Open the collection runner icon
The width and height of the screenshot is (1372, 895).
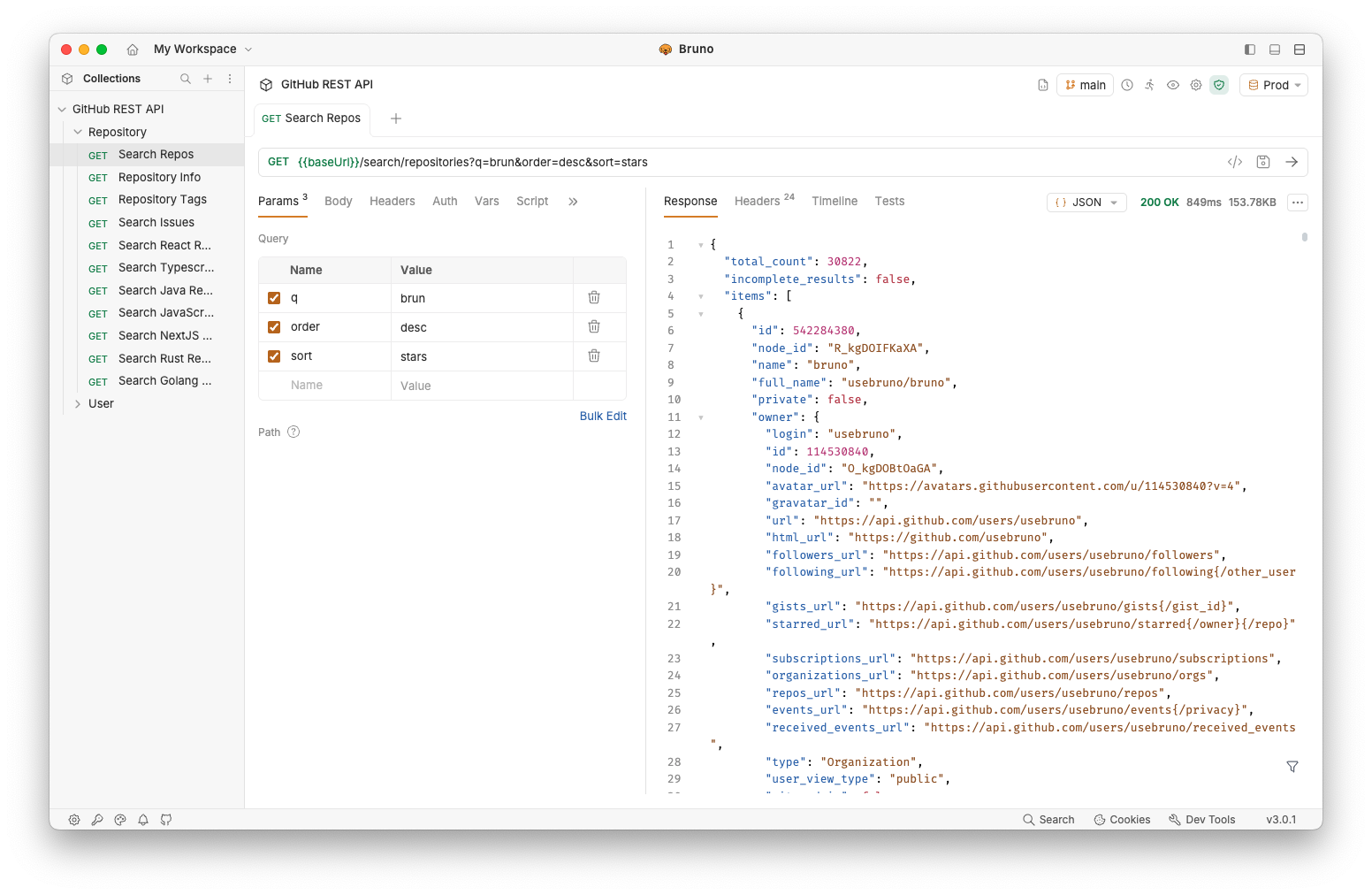click(1149, 85)
